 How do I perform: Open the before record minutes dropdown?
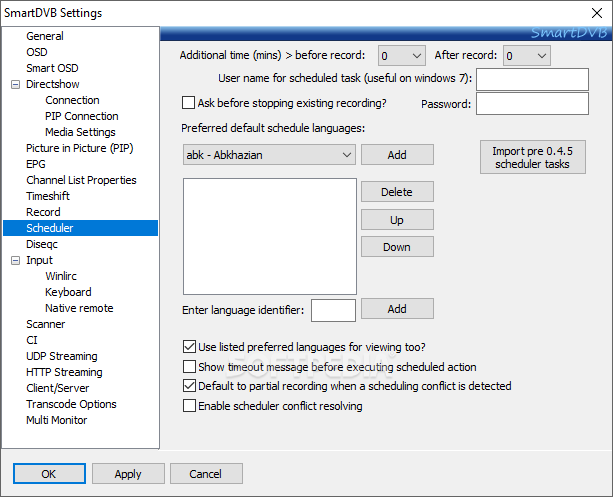[402, 56]
